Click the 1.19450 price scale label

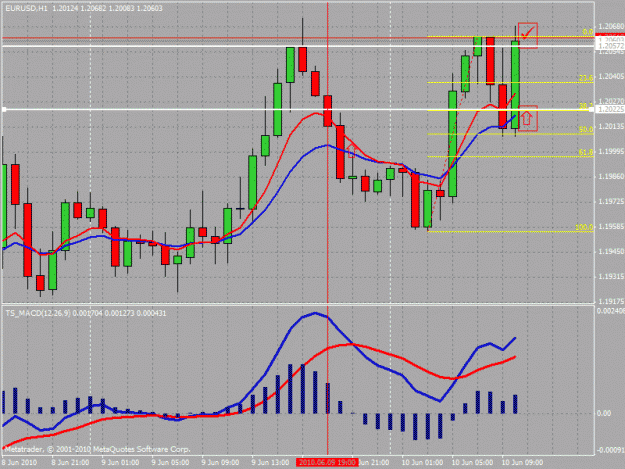pyautogui.click(x=611, y=251)
